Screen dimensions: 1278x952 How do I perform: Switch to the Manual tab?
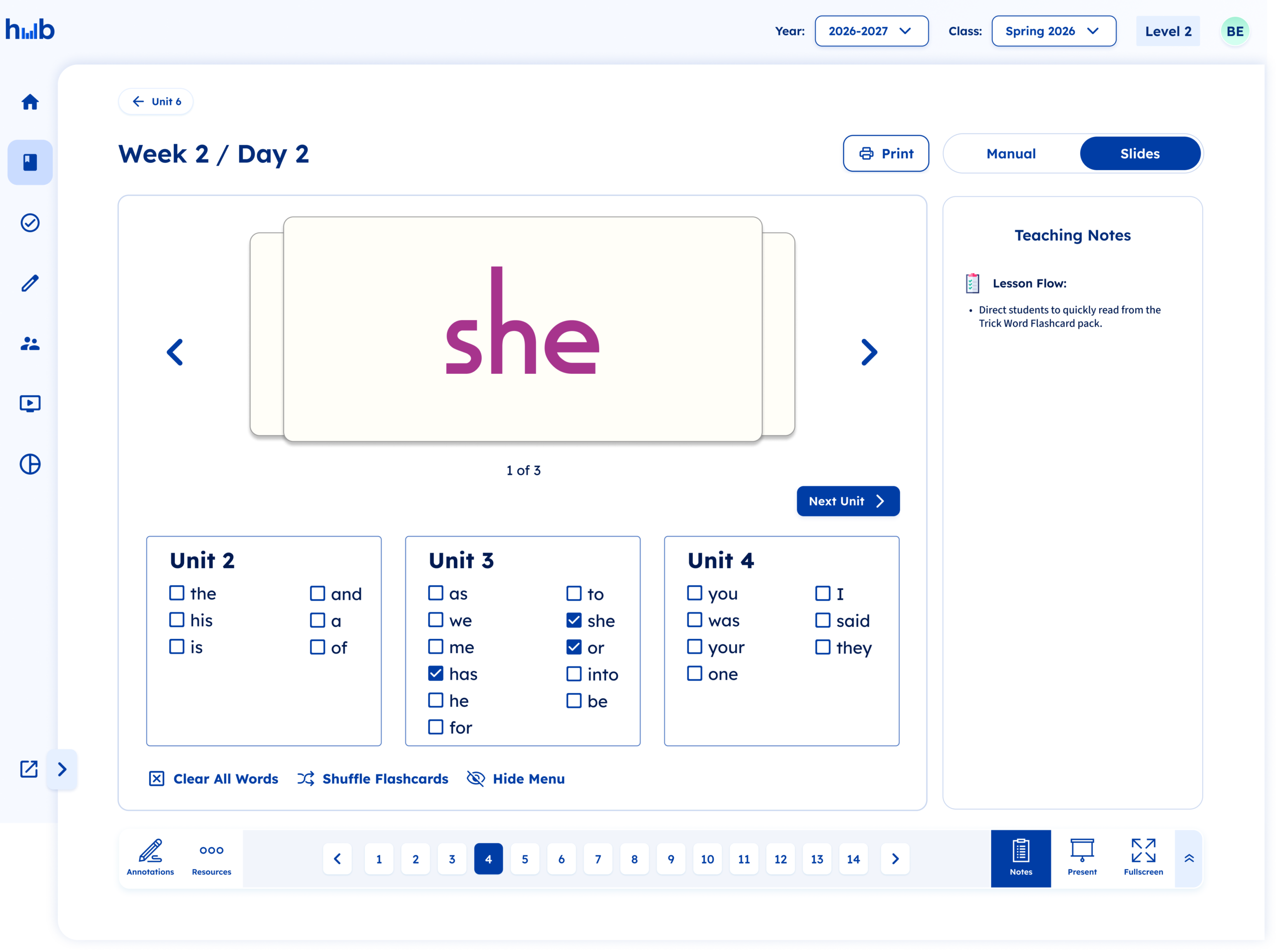tap(1010, 153)
